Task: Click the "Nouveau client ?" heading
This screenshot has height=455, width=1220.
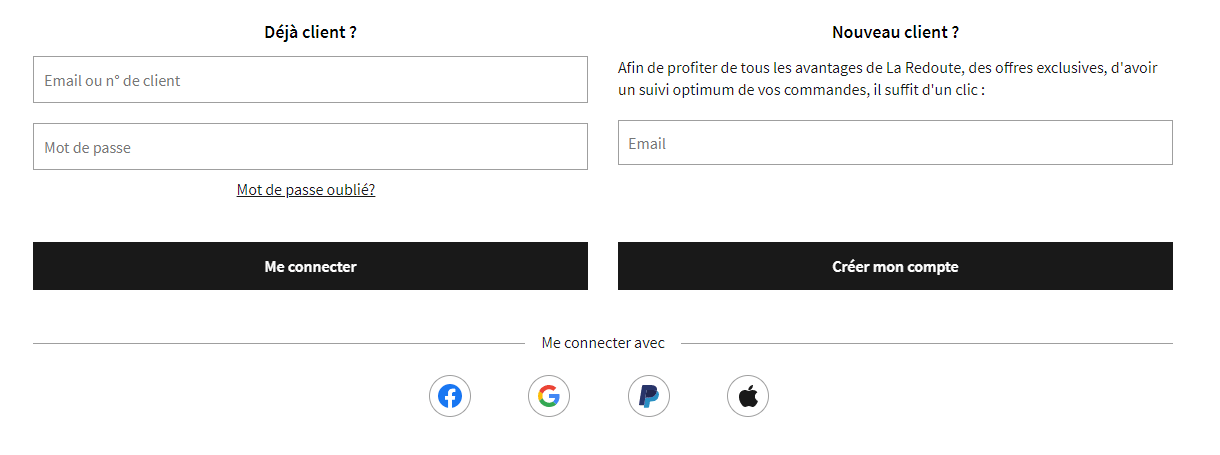Action: [x=895, y=32]
